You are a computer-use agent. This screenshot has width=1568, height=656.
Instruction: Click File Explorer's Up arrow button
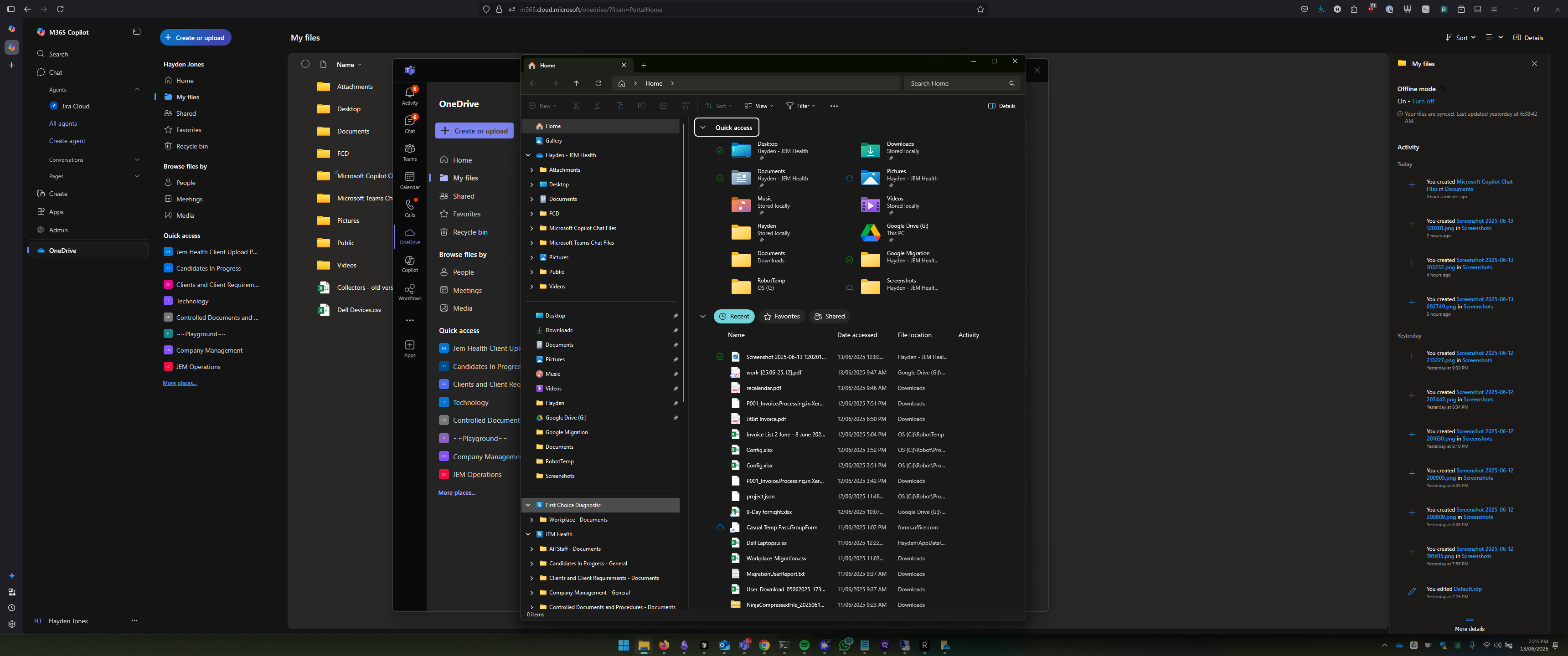(x=577, y=83)
